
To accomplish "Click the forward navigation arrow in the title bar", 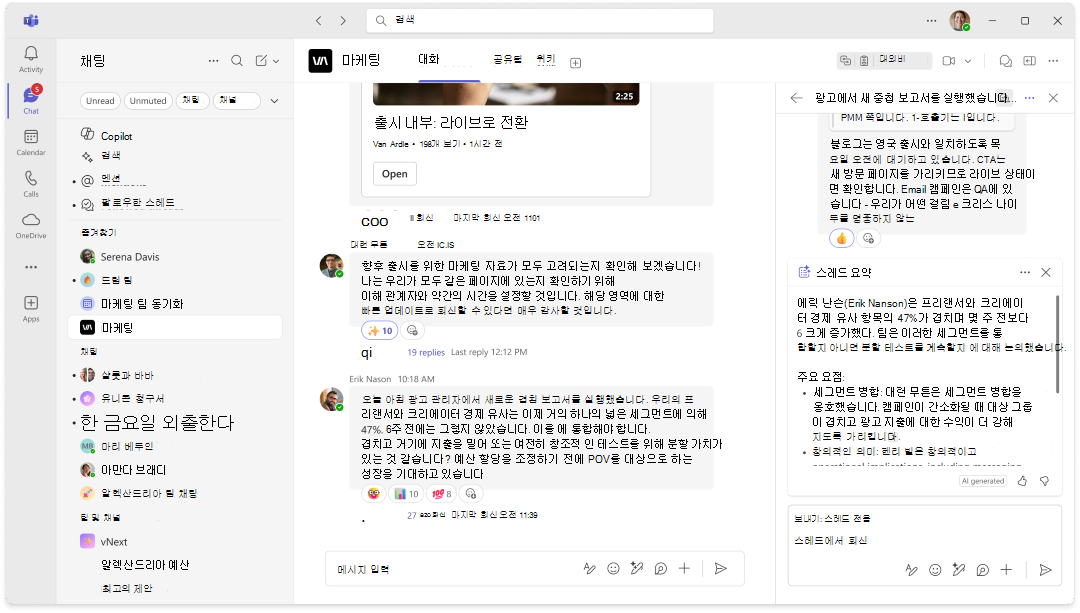I will tap(343, 21).
